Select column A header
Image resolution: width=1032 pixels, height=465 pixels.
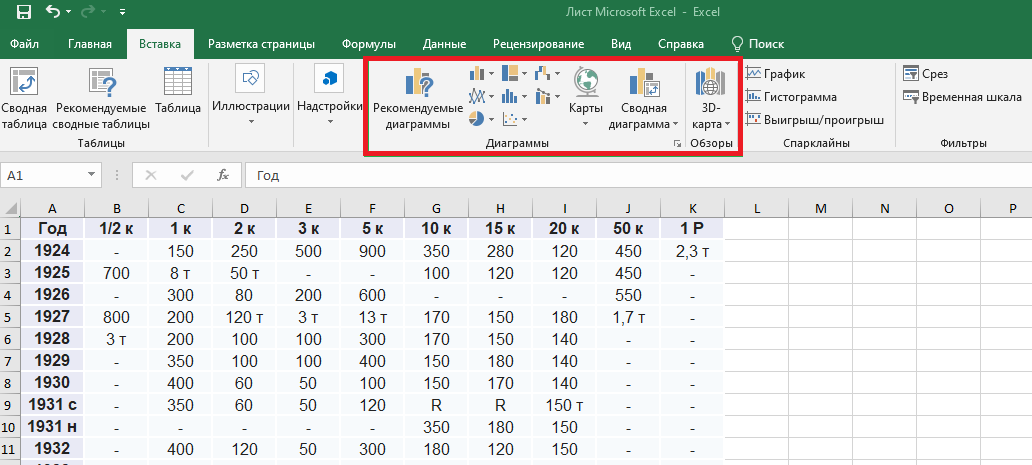pyautogui.click(x=53, y=209)
